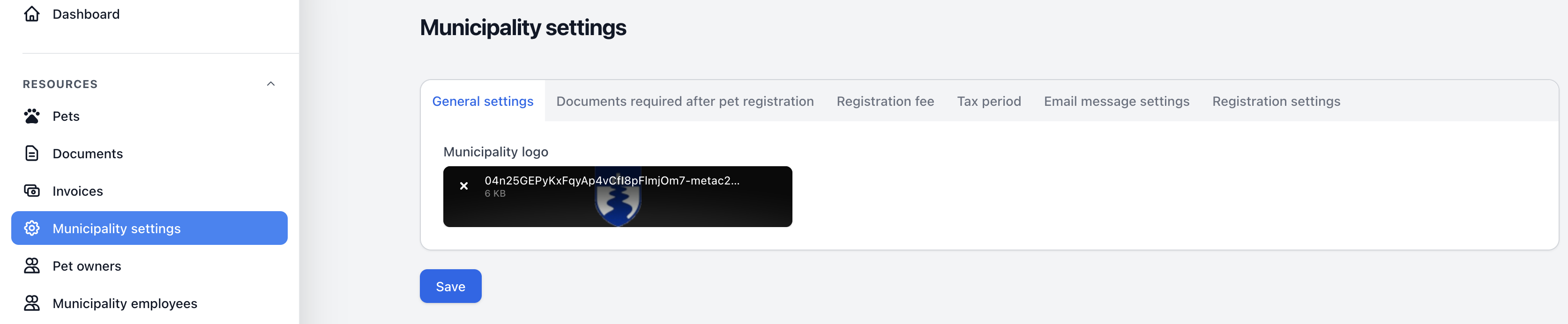Switch to Registration fee tab

pos(885,102)
